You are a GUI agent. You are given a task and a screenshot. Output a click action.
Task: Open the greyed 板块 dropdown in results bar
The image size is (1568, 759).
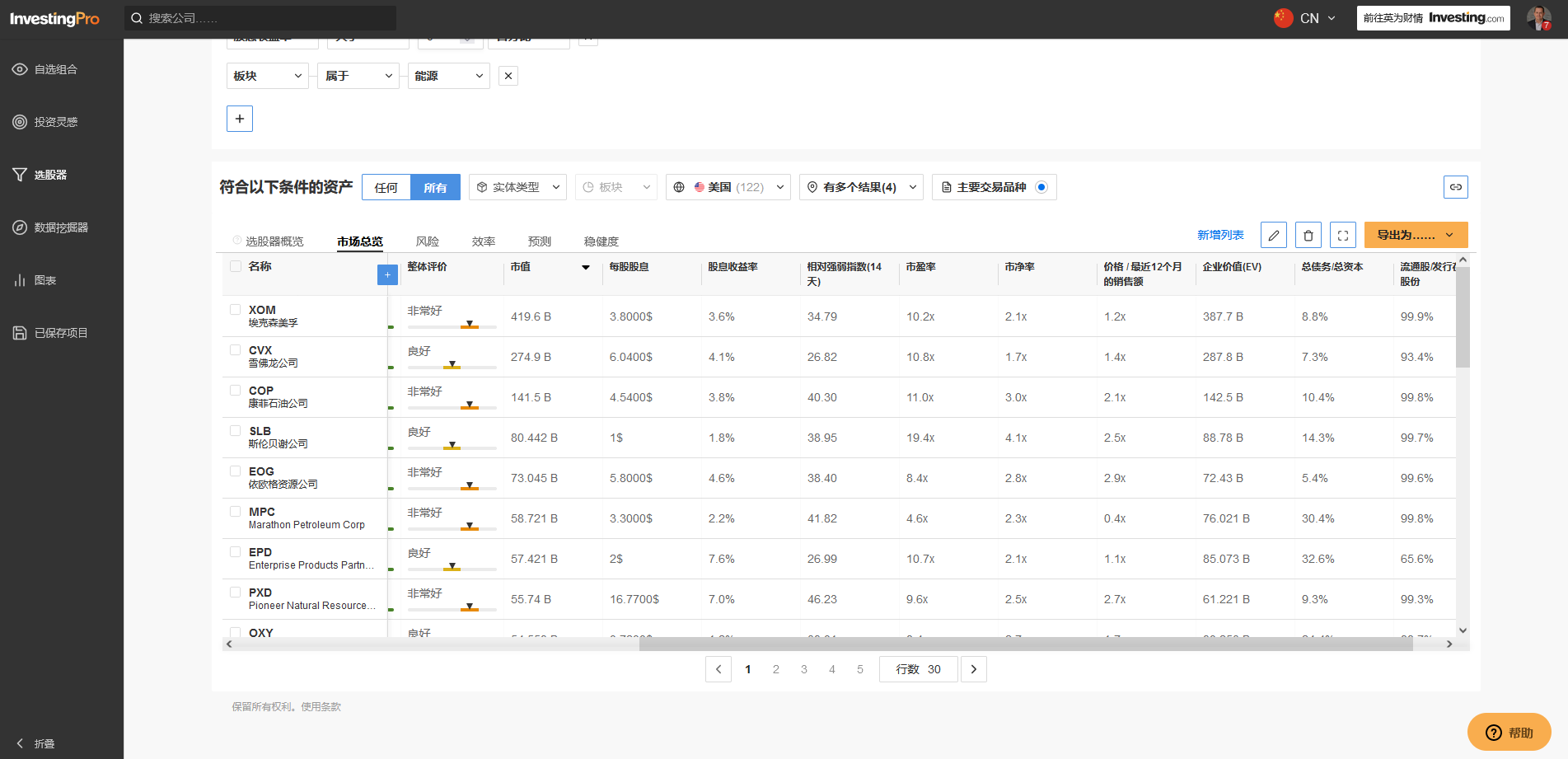coord(616,187)
